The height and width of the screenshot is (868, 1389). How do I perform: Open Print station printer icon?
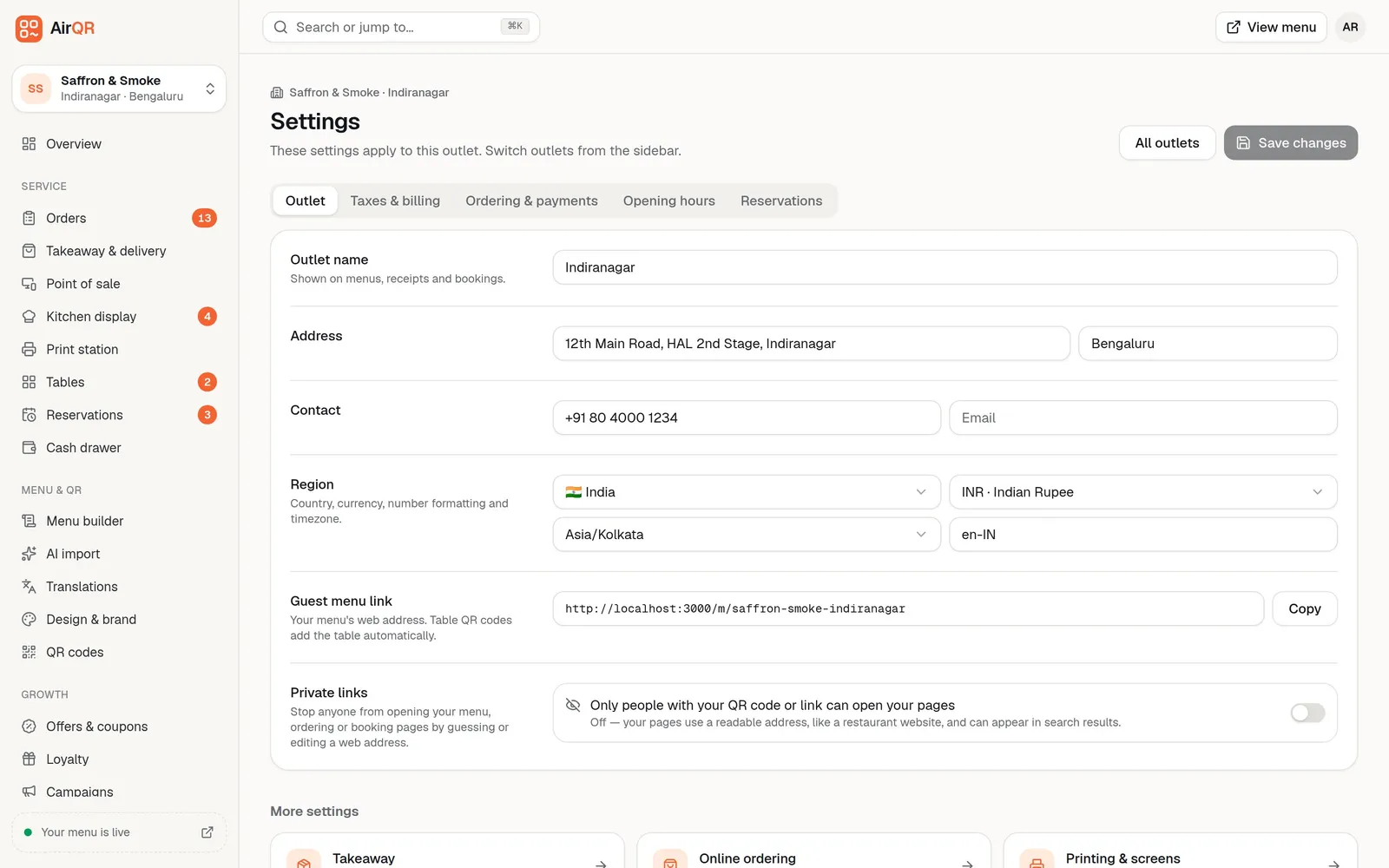(29, 350)
